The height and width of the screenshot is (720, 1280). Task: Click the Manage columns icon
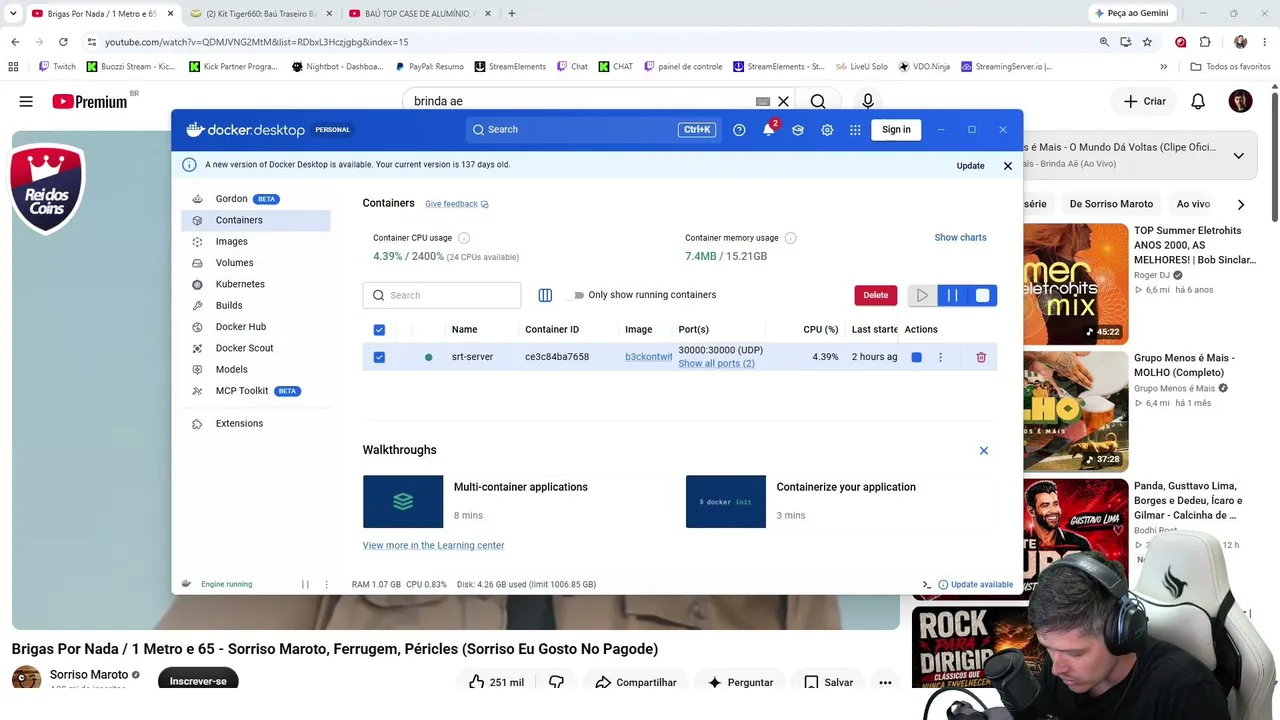coord(545,295)
